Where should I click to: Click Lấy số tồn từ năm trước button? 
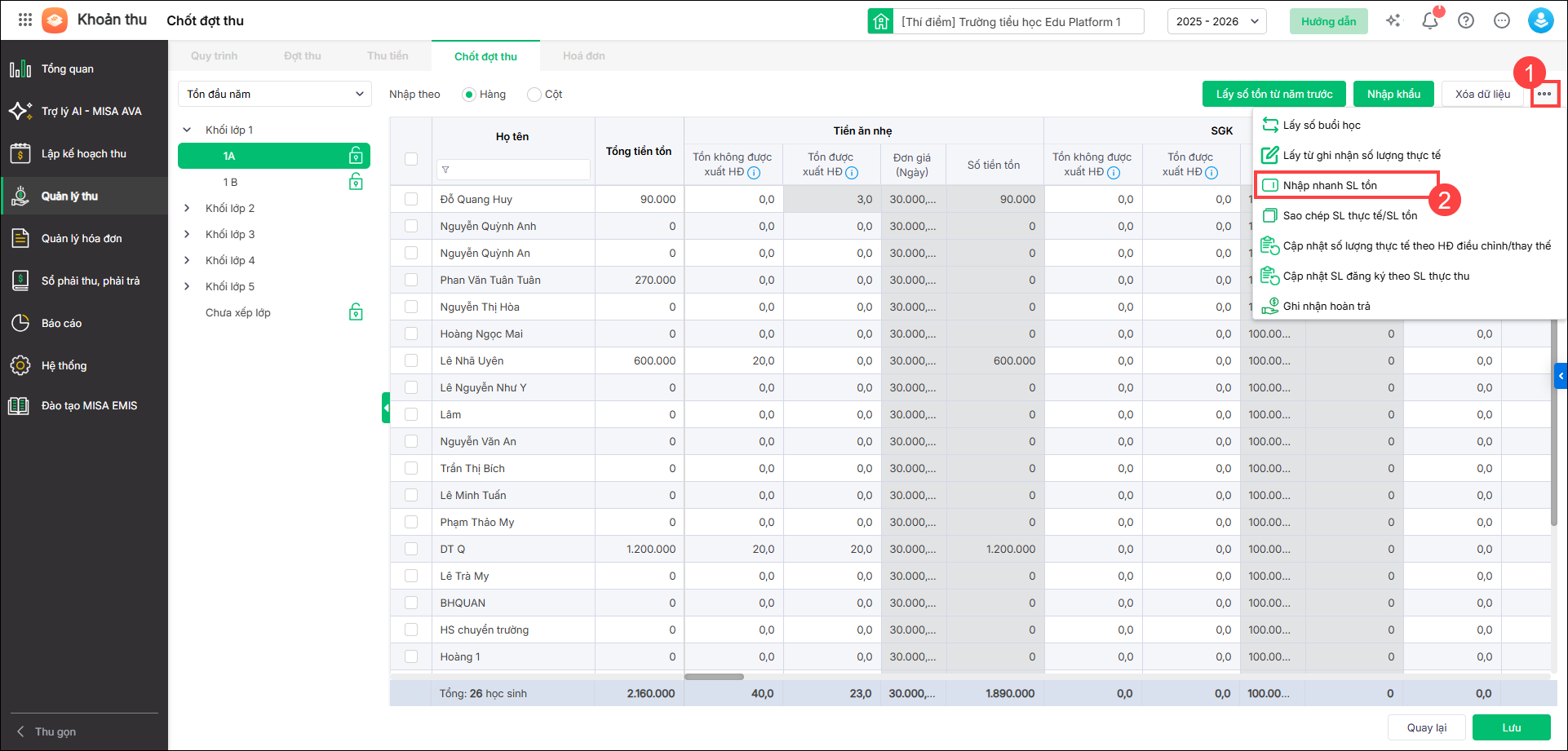point(1274,94)
